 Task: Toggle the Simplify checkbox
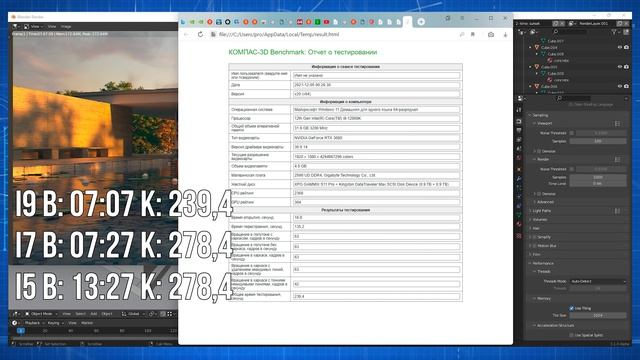pyautogui.click(x=535, y=237)
